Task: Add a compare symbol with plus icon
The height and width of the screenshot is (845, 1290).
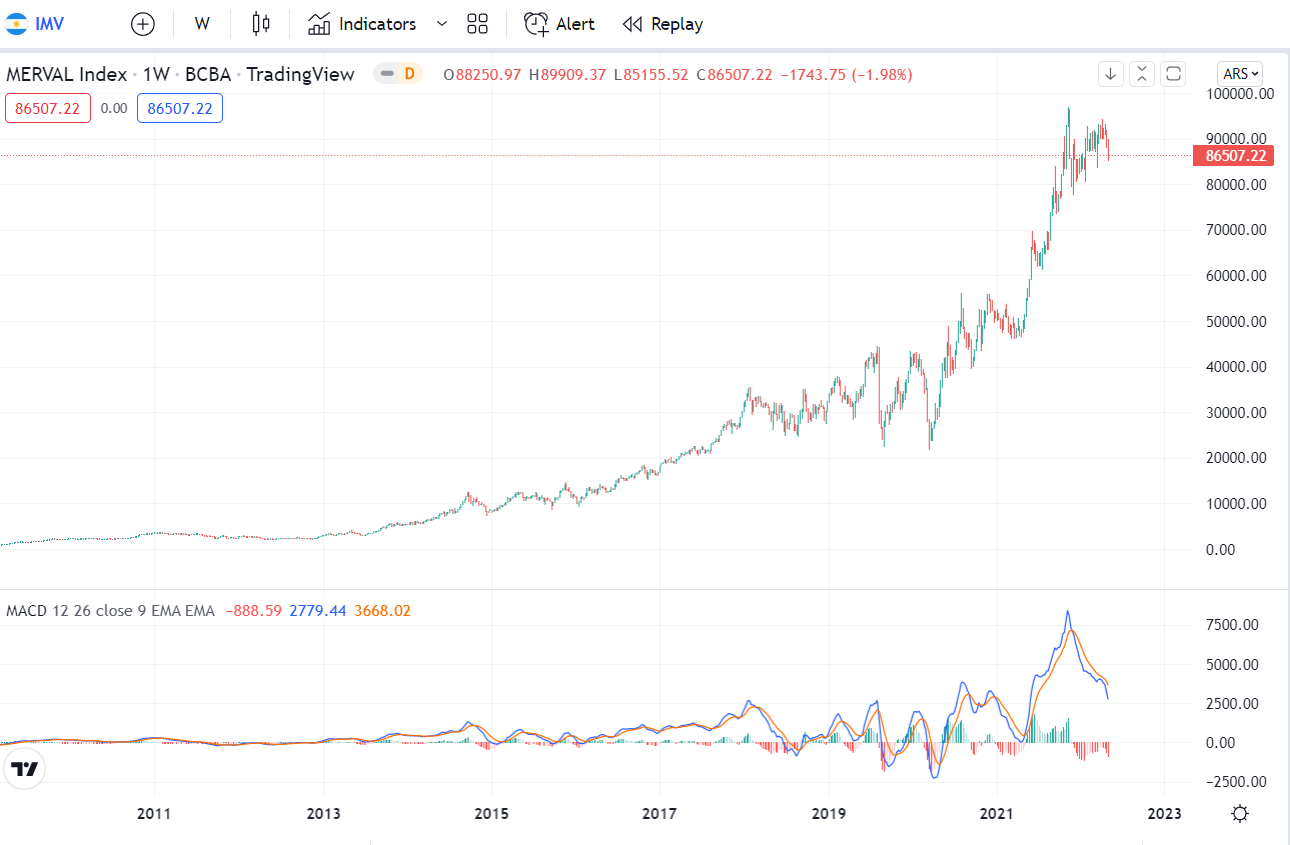Action: click(x=143, y=24)
